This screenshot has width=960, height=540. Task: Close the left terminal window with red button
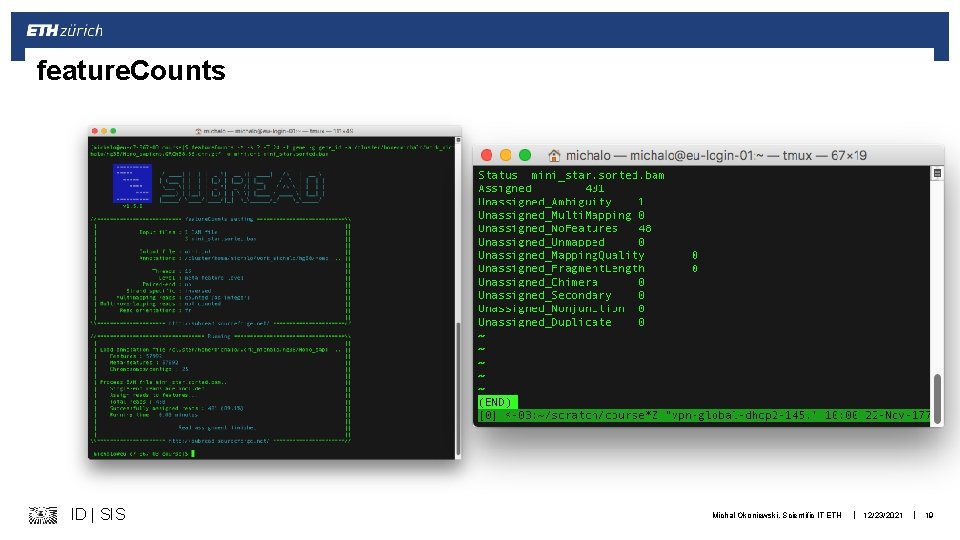click(94, 131)
